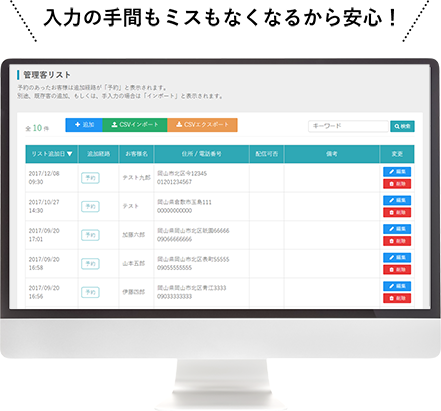Click the 備考 column header
The image size is (441, 411).
(332, 154)
